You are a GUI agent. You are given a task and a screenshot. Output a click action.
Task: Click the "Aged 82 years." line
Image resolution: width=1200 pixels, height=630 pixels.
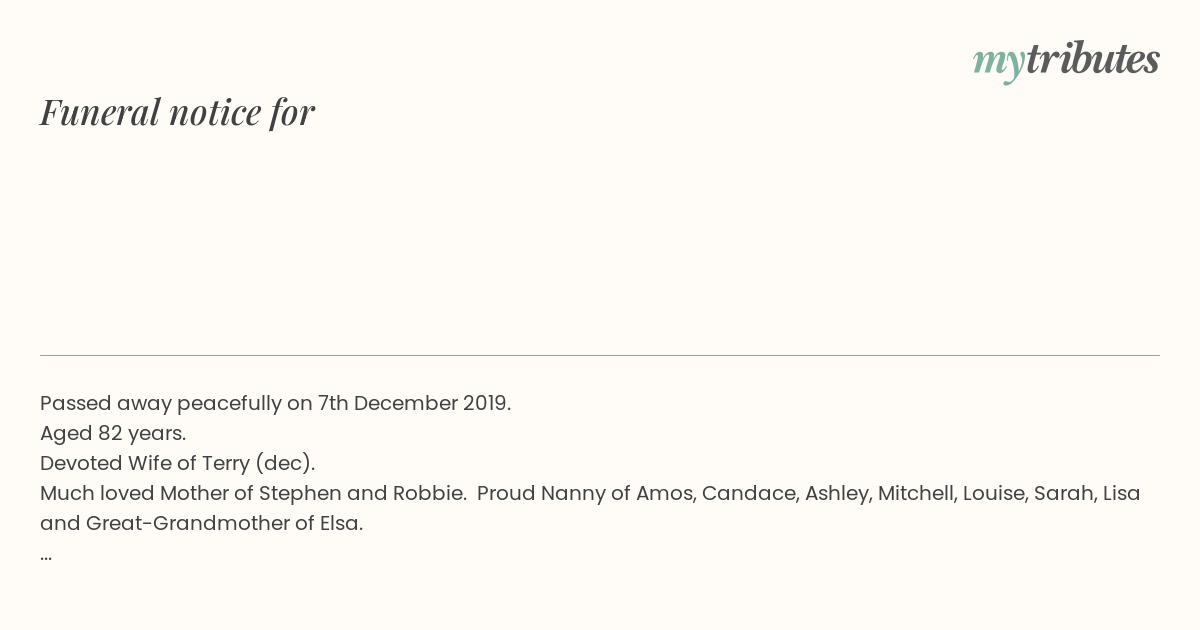(113, 433)
